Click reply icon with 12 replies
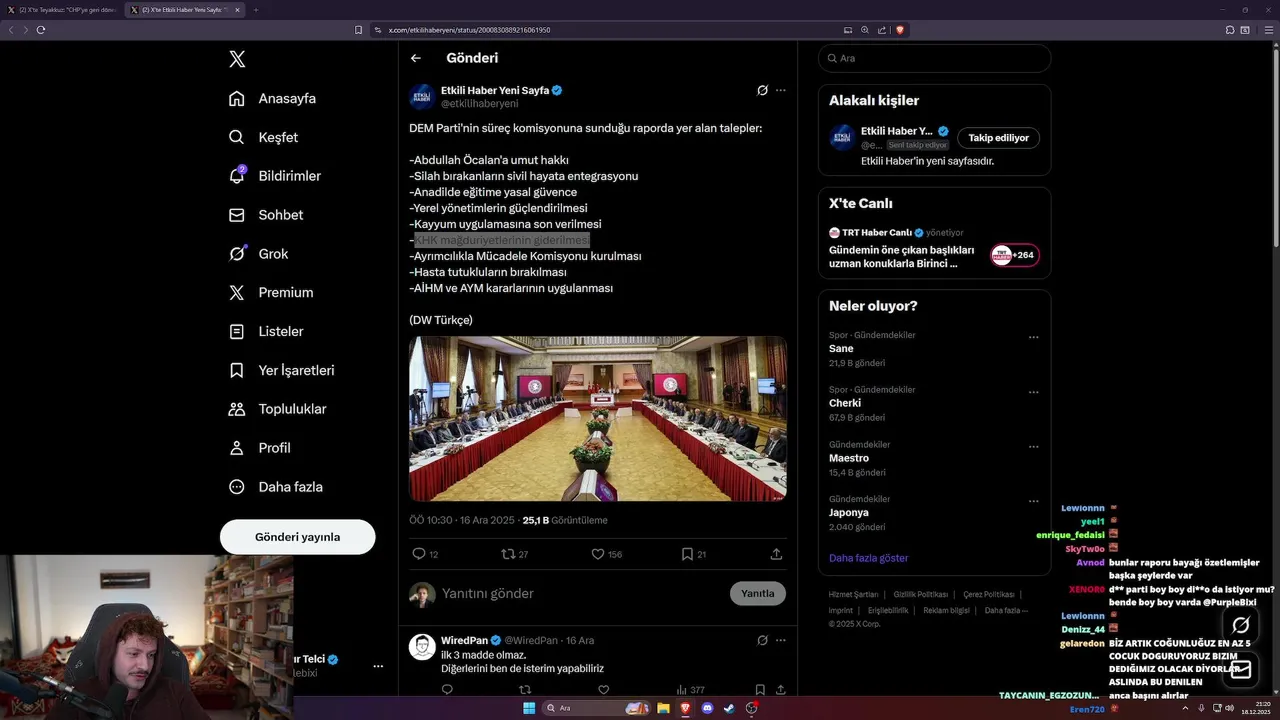The width and height of the screenshot is (1280, 720). click(419, 554)
